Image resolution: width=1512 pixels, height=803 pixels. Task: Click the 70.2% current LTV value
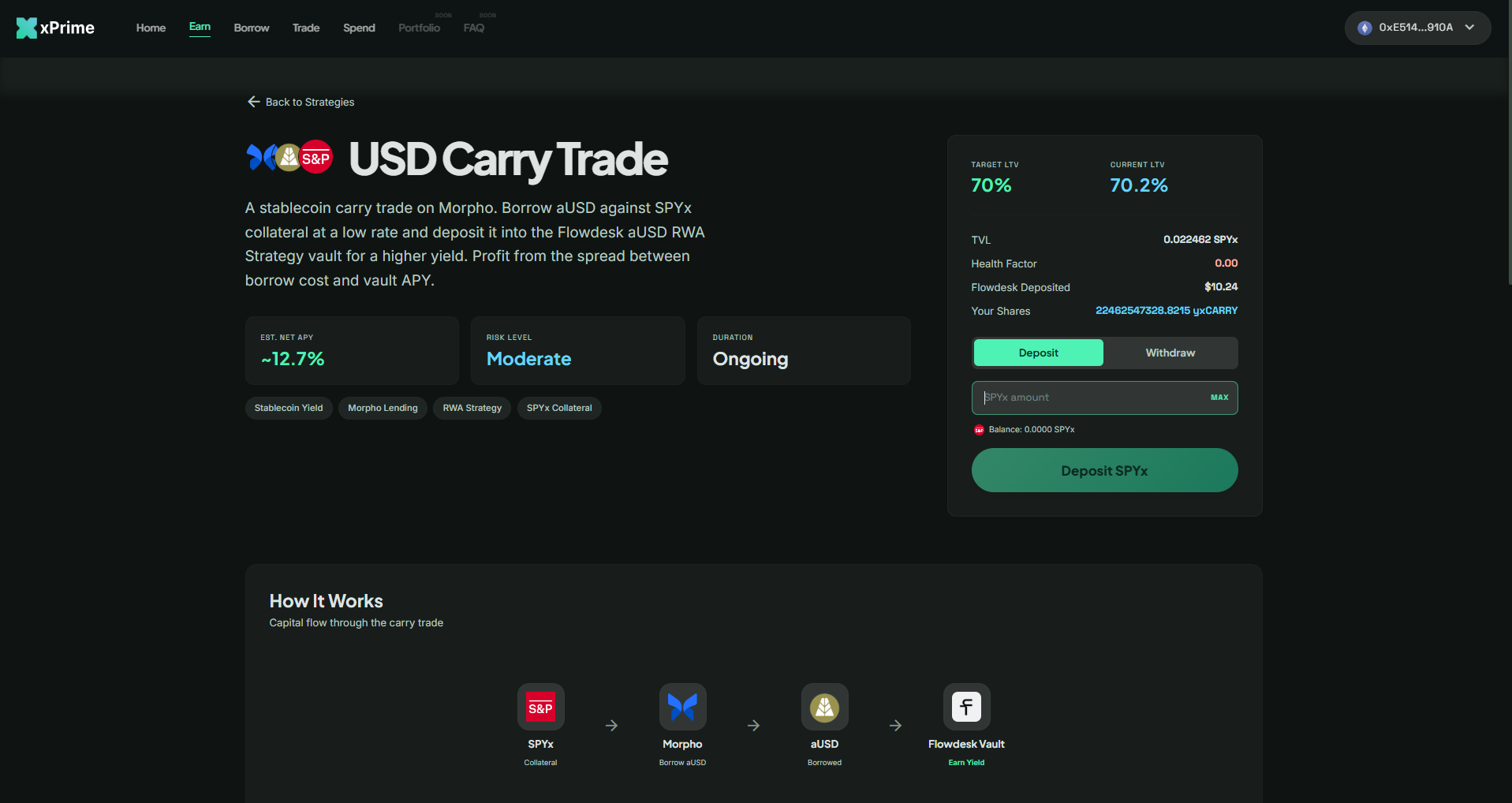pyautogui.click(x=1139, y=185)
